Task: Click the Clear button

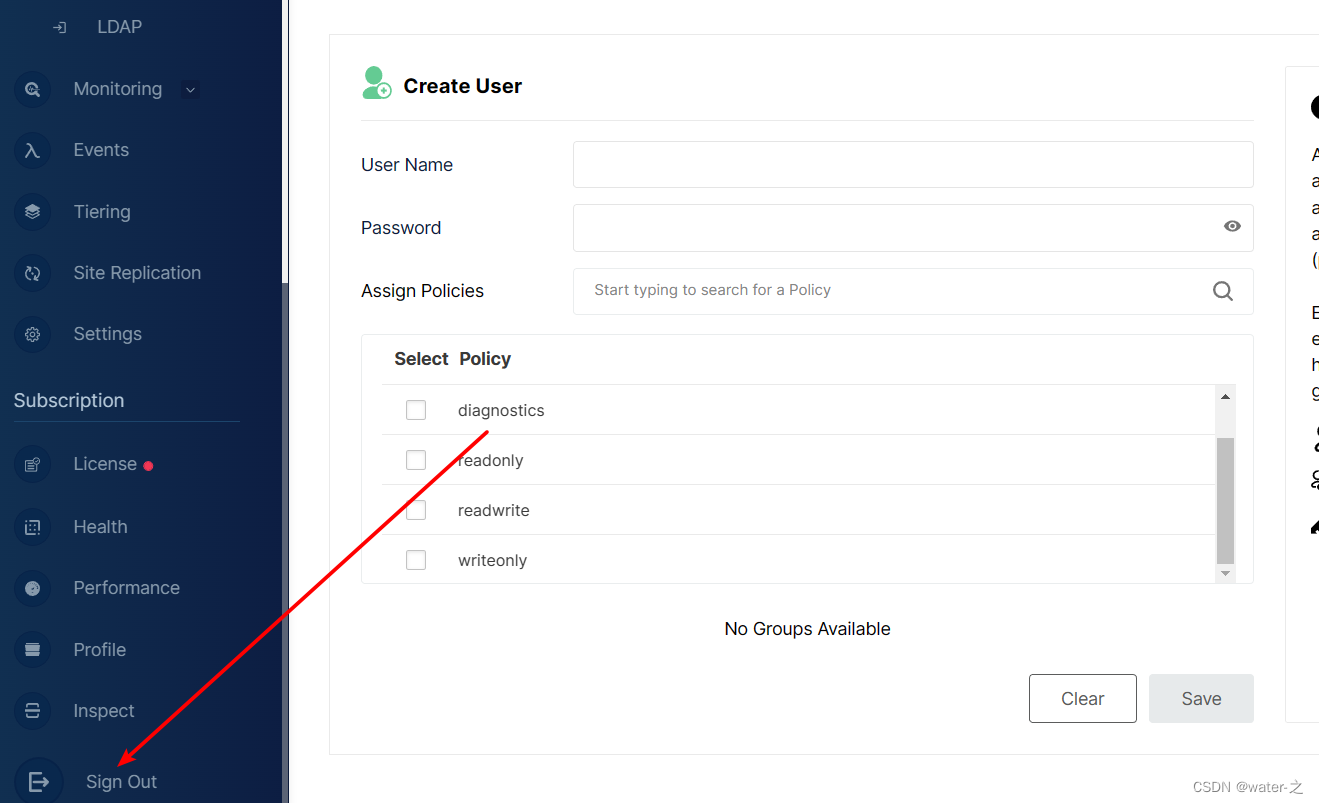Action: 1082,698
